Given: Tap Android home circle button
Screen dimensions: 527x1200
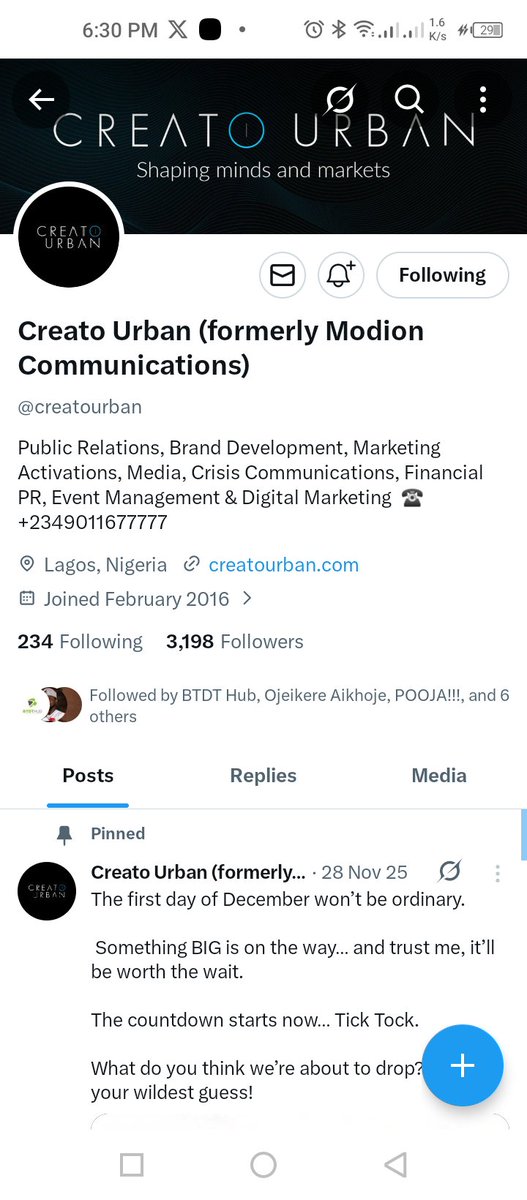Looking at the screenshot, I should click(263, 1164).
